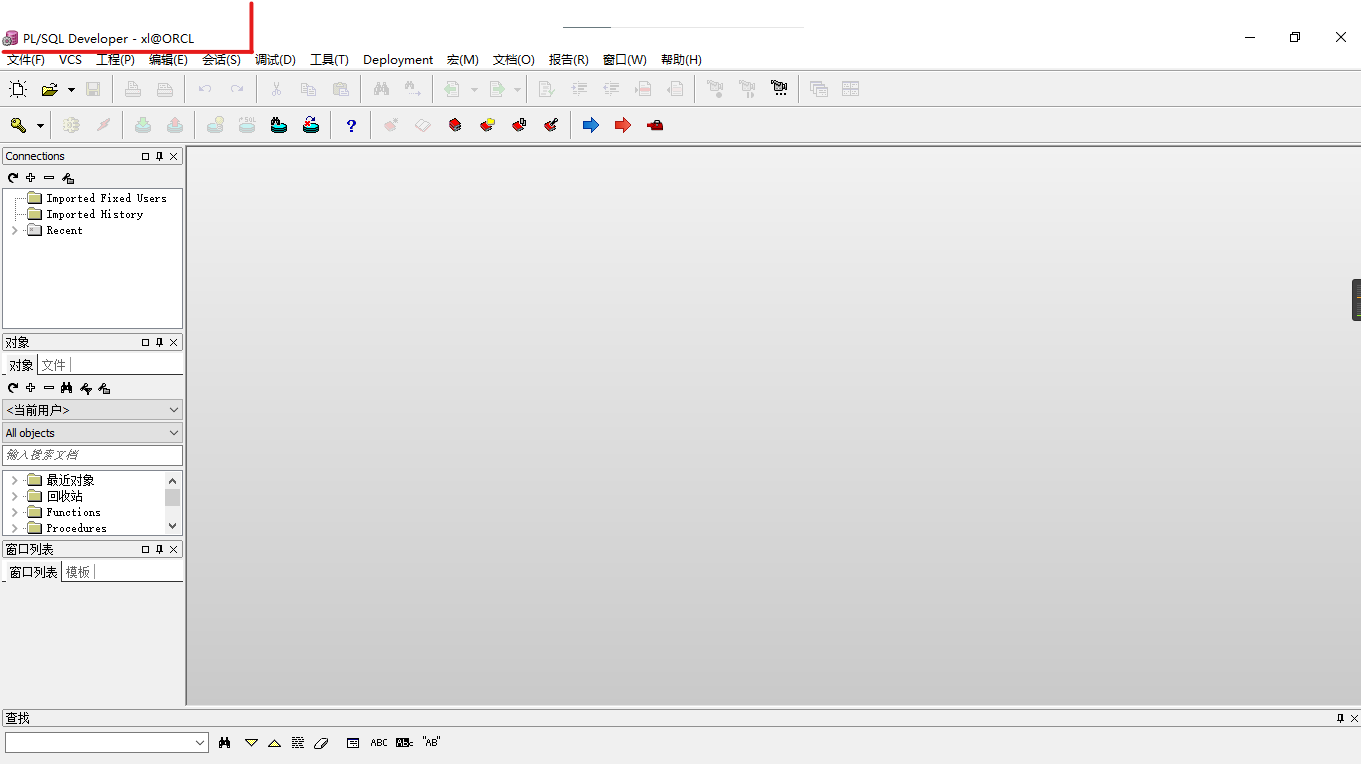Image resolution: width=1361 pixels, height=764 pixels.
Task: Open the 帮助(H) menu
Action: 681,60
